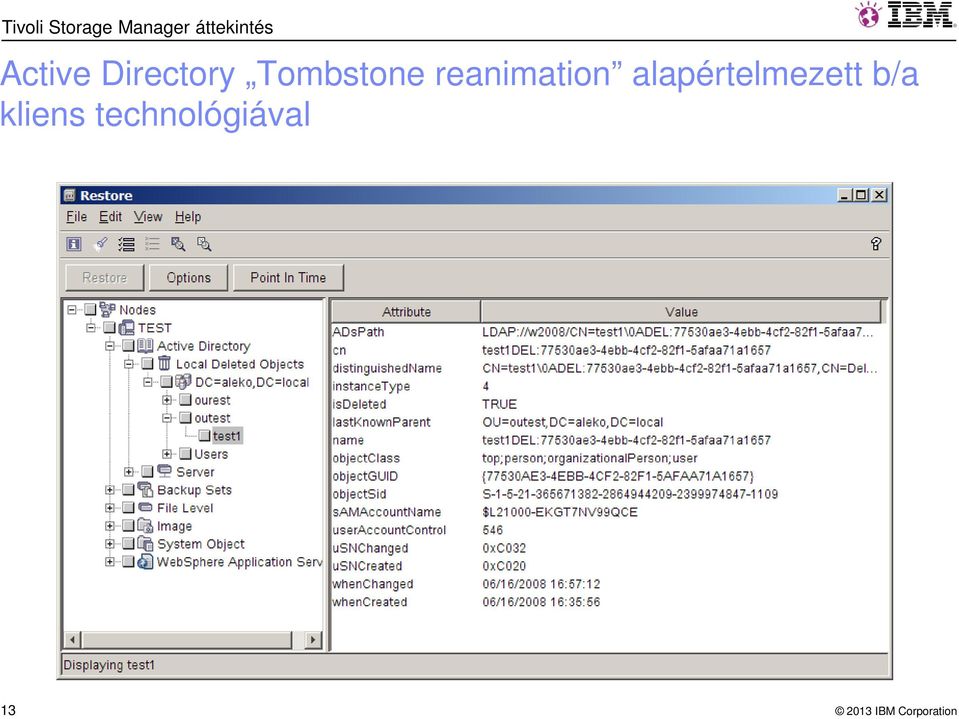This screenshot has width=959, height=719.
Task: Check the Users checkbox
Action: (x=185, y=454)
